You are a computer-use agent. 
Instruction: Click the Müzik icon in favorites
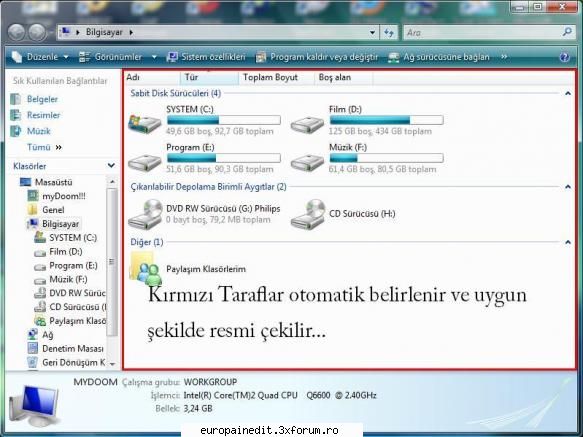tap(15, 131)
